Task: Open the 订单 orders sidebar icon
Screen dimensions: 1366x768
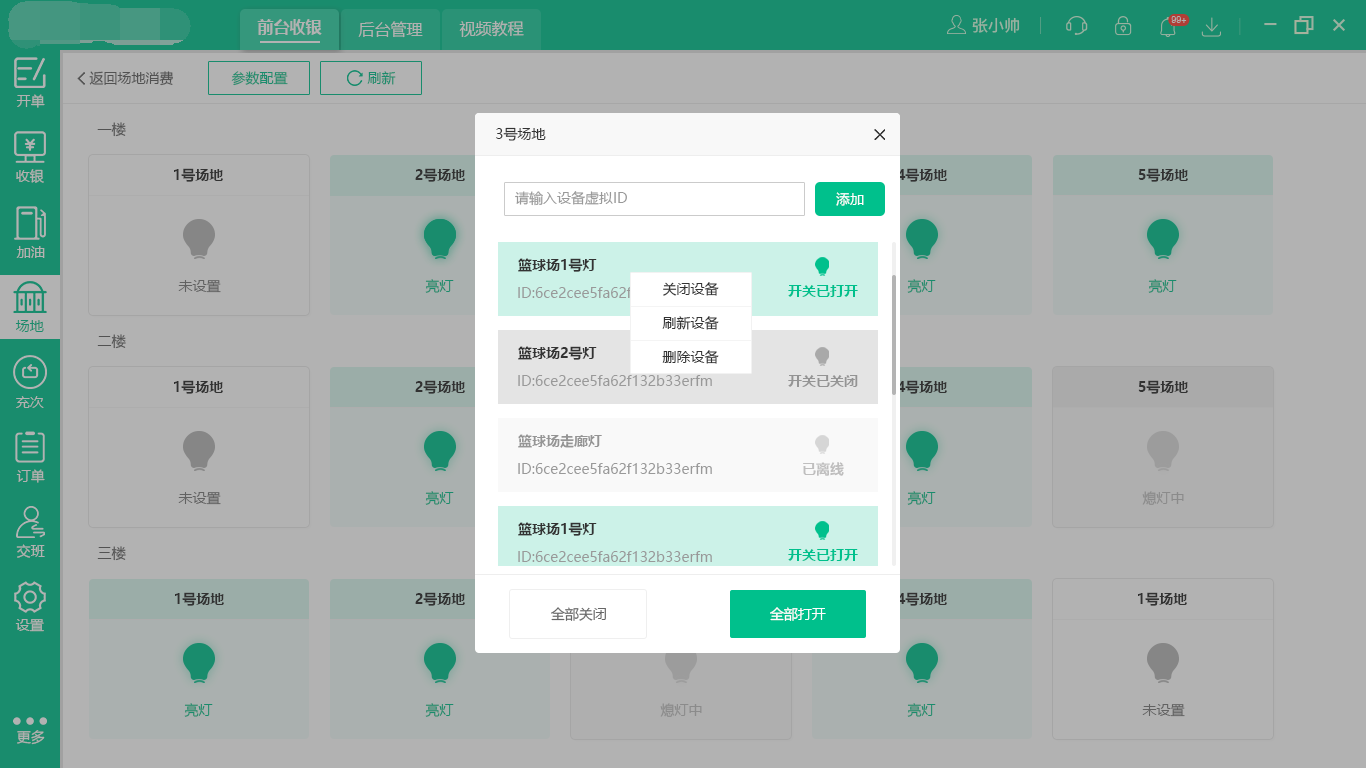Action: pos(30,456)
